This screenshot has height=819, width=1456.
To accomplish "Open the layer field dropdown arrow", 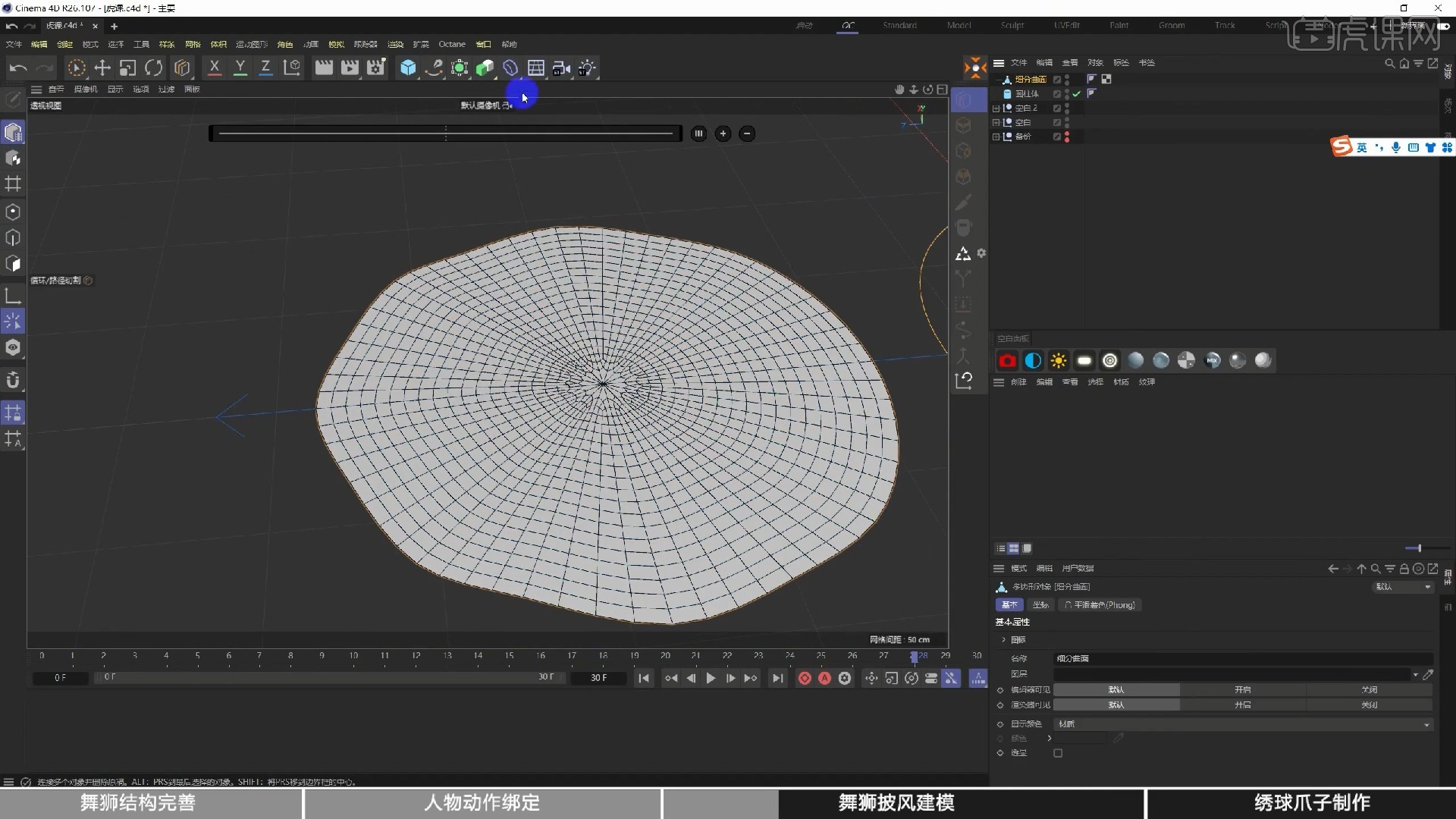I will 1415,674.
